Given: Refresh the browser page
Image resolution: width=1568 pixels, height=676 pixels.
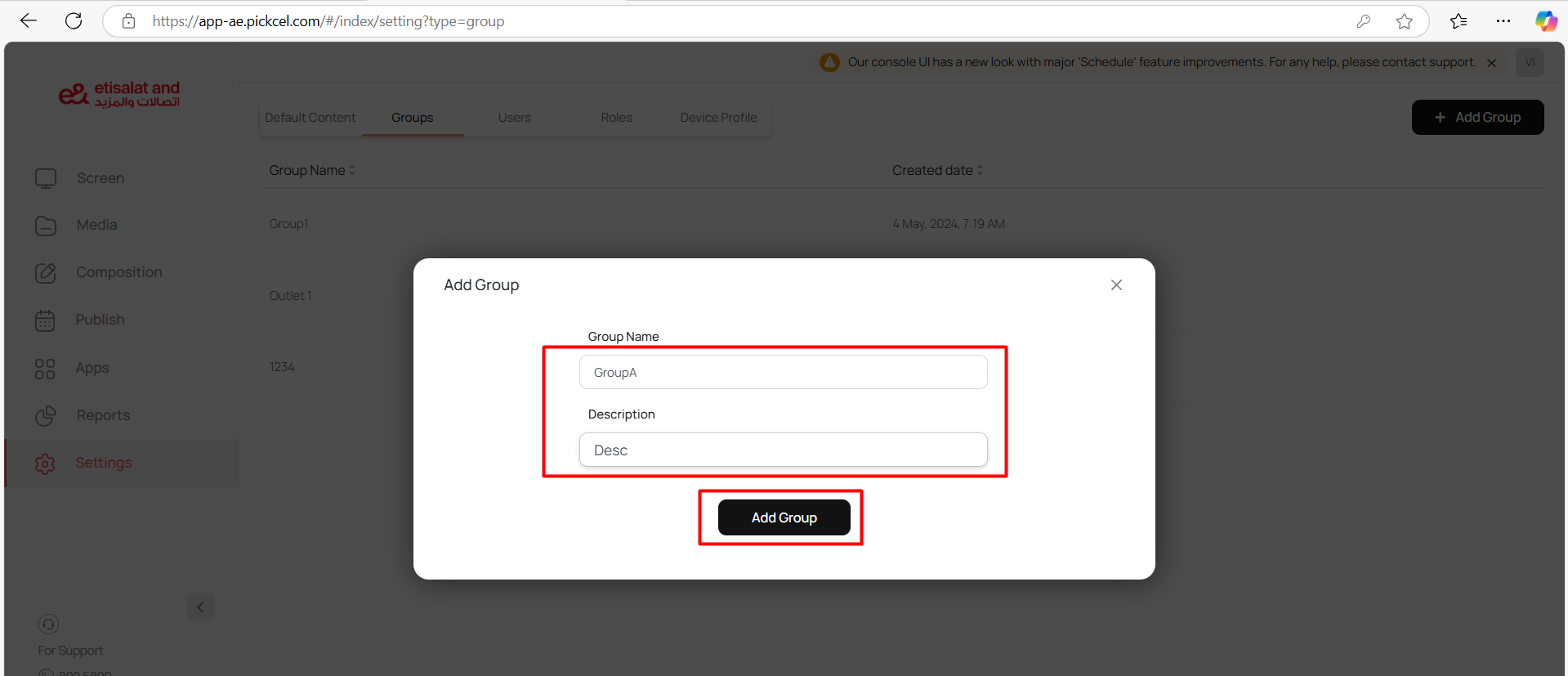Looking at the screenshot, I should point(74,21).
